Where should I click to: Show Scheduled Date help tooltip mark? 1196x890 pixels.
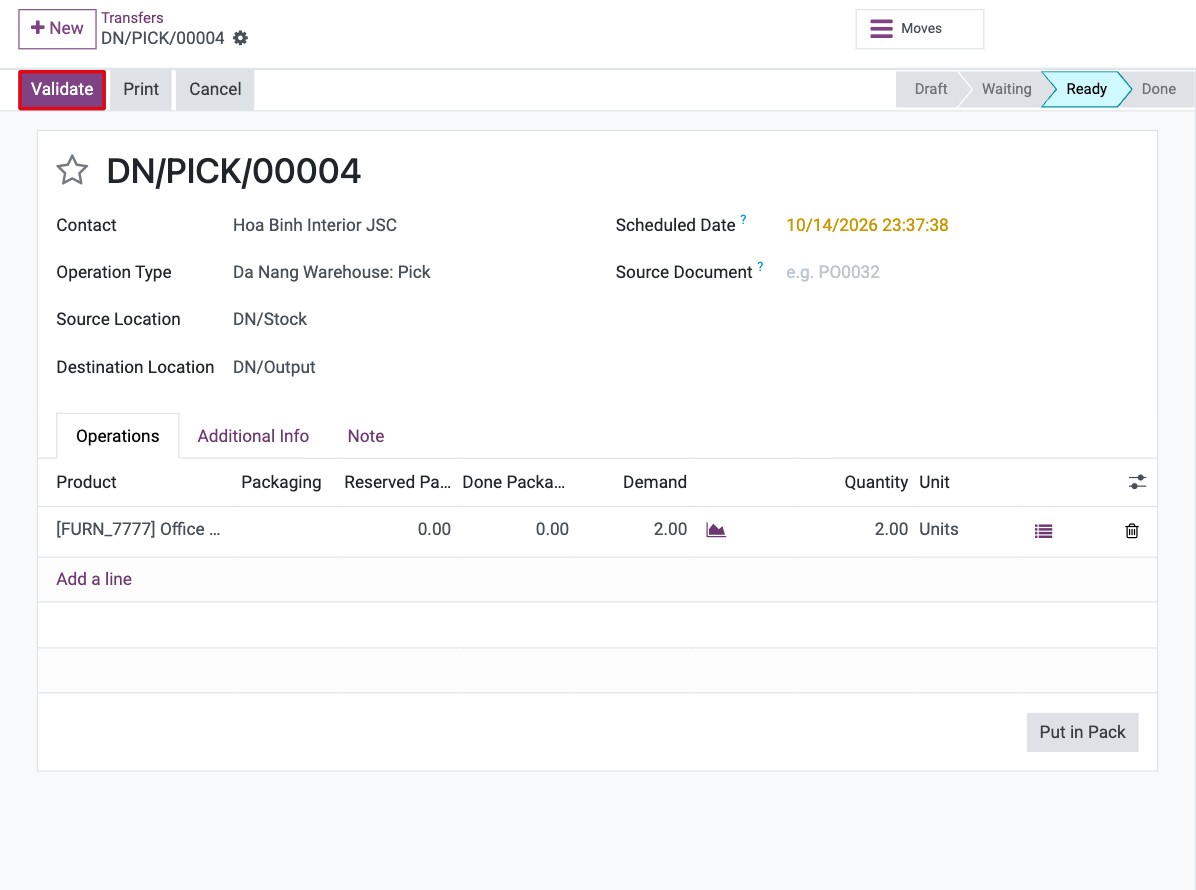pyautogui.click(x=743, y=220)
